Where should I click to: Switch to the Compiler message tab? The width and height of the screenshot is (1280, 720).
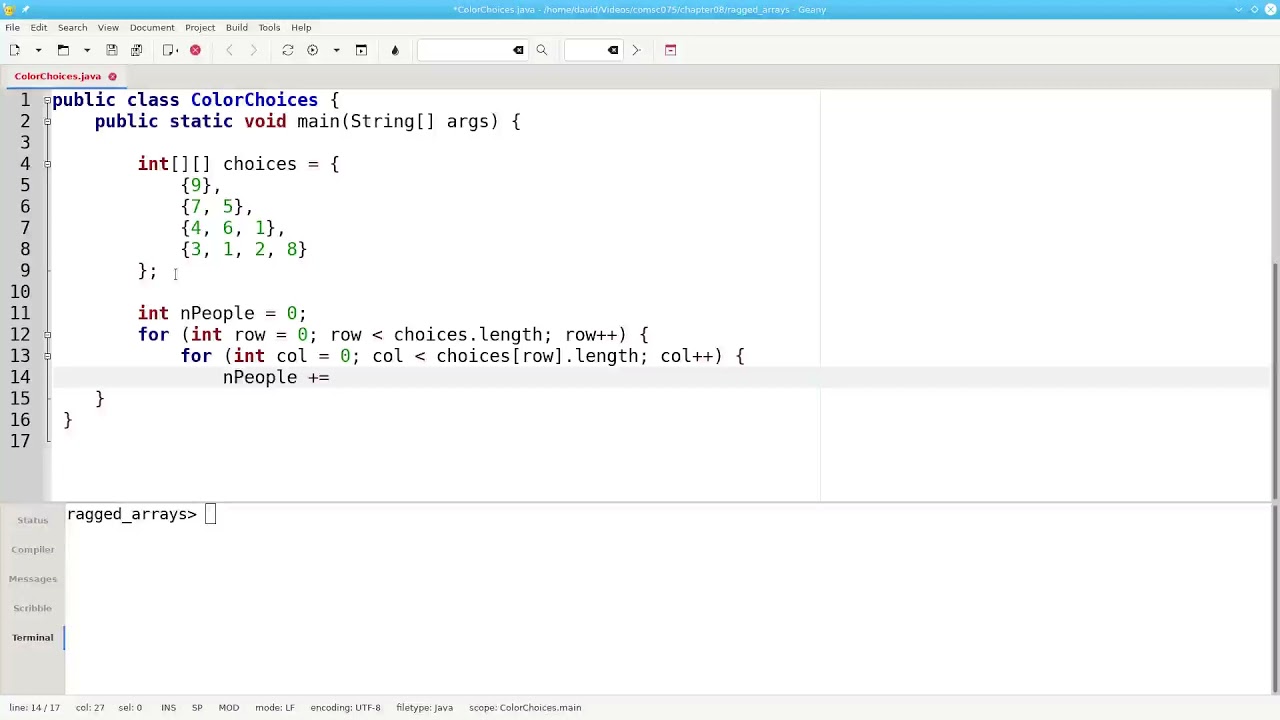click(32, 549)
